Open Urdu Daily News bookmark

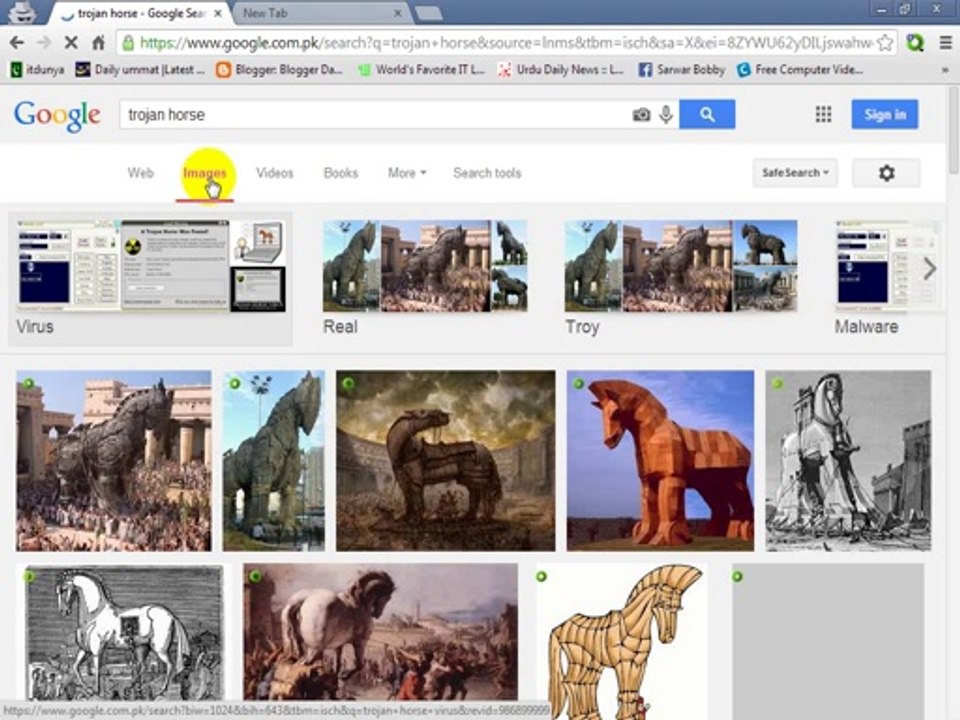pyautogui.click(x=560, y=70)
